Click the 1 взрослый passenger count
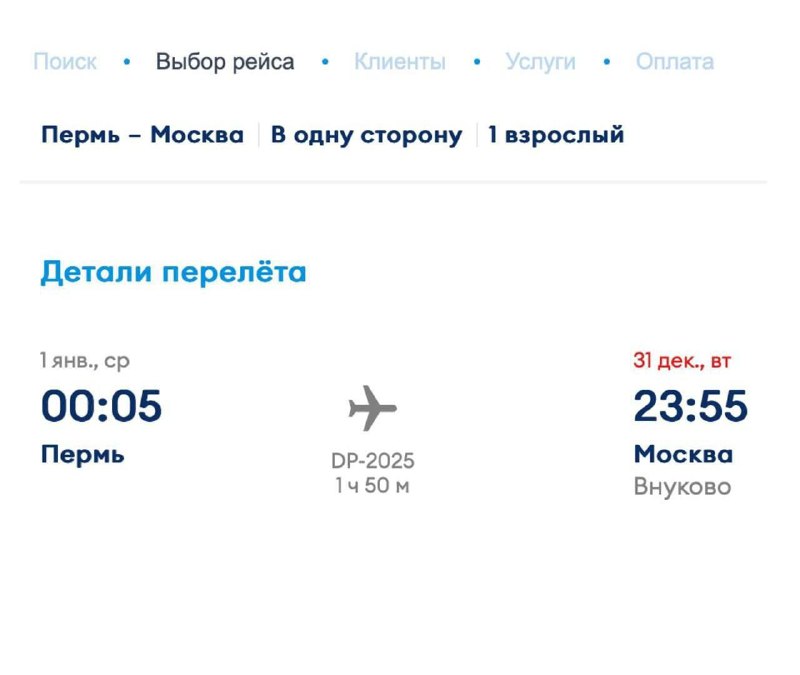Screen dimensions: 800x675 click(556, 135)
